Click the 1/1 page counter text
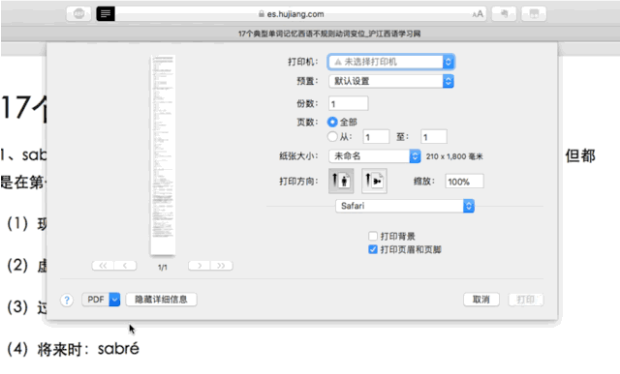 (x=163, y=268)
